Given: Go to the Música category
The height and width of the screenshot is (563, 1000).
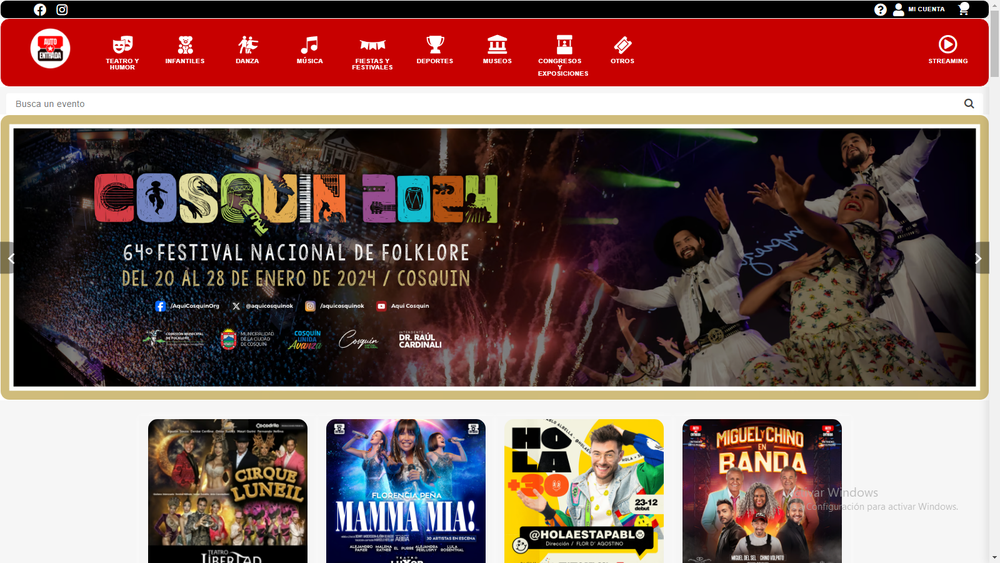Looking at the screenshot, I should 310,50.
